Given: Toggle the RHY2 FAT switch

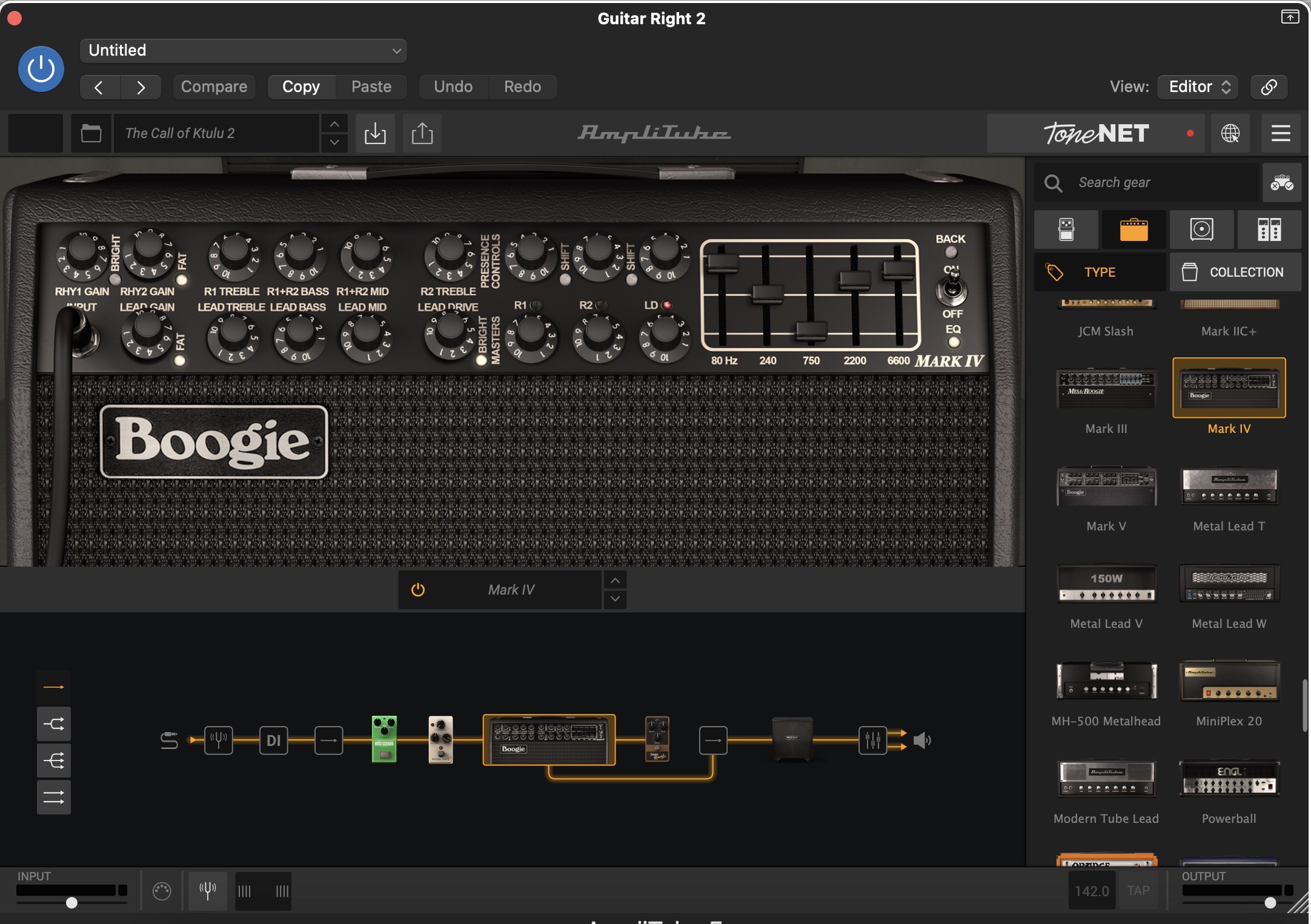Looking at the screenshot, I should coord(181,280).
